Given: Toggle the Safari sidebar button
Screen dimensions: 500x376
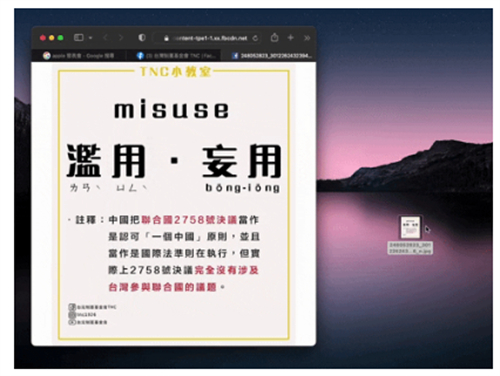Looking at the screenshot, I should [79, 38].
